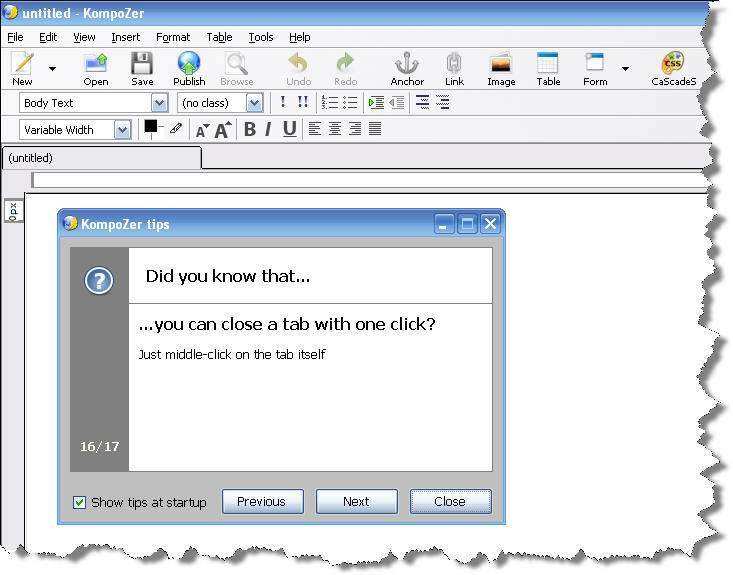
Task: Click the black text color swatch
Action: coord(151,126)
